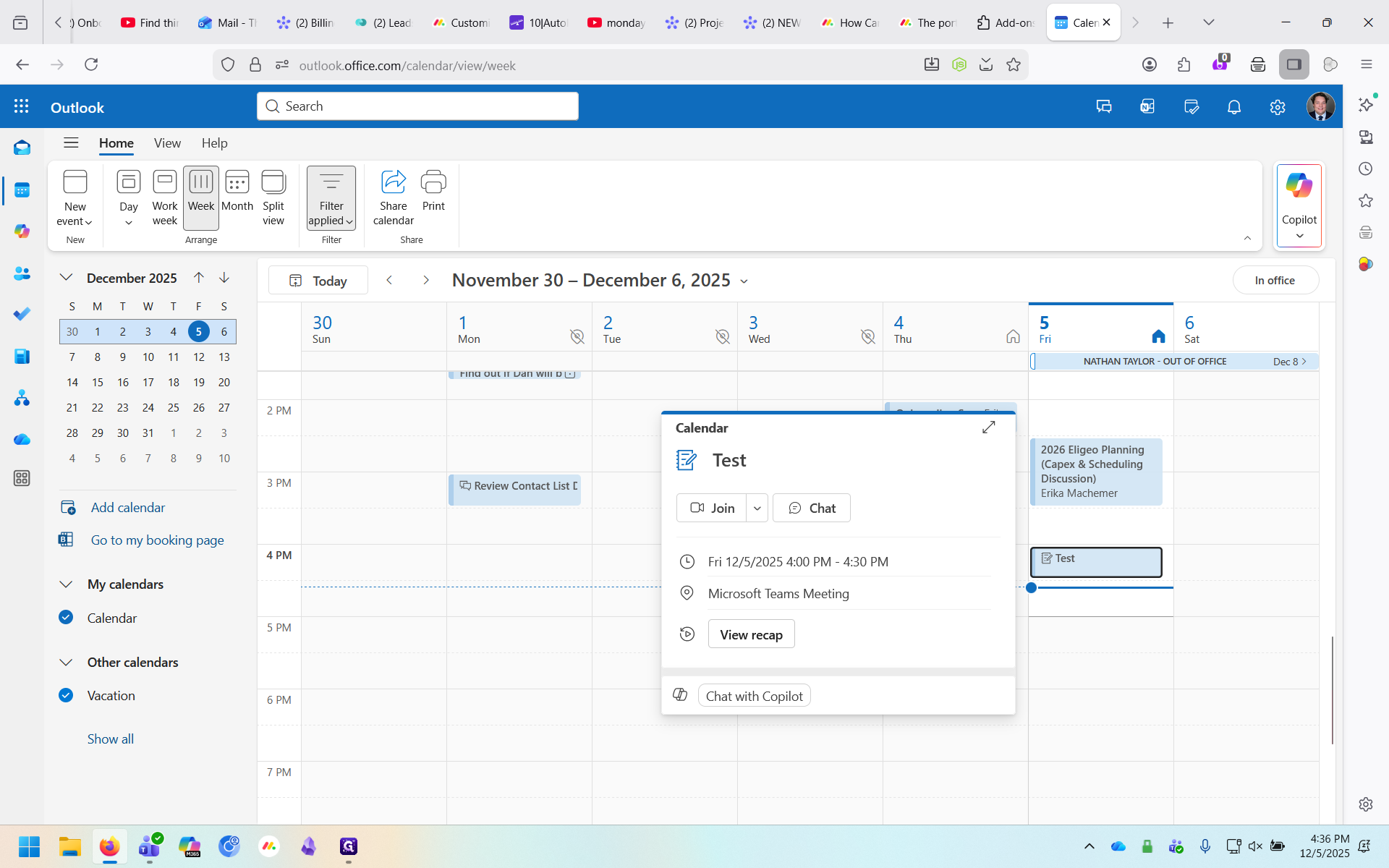Open the Help ribbon tab
The width and height of the screenshot is (1389, 868).
click(x=214, y=143)
